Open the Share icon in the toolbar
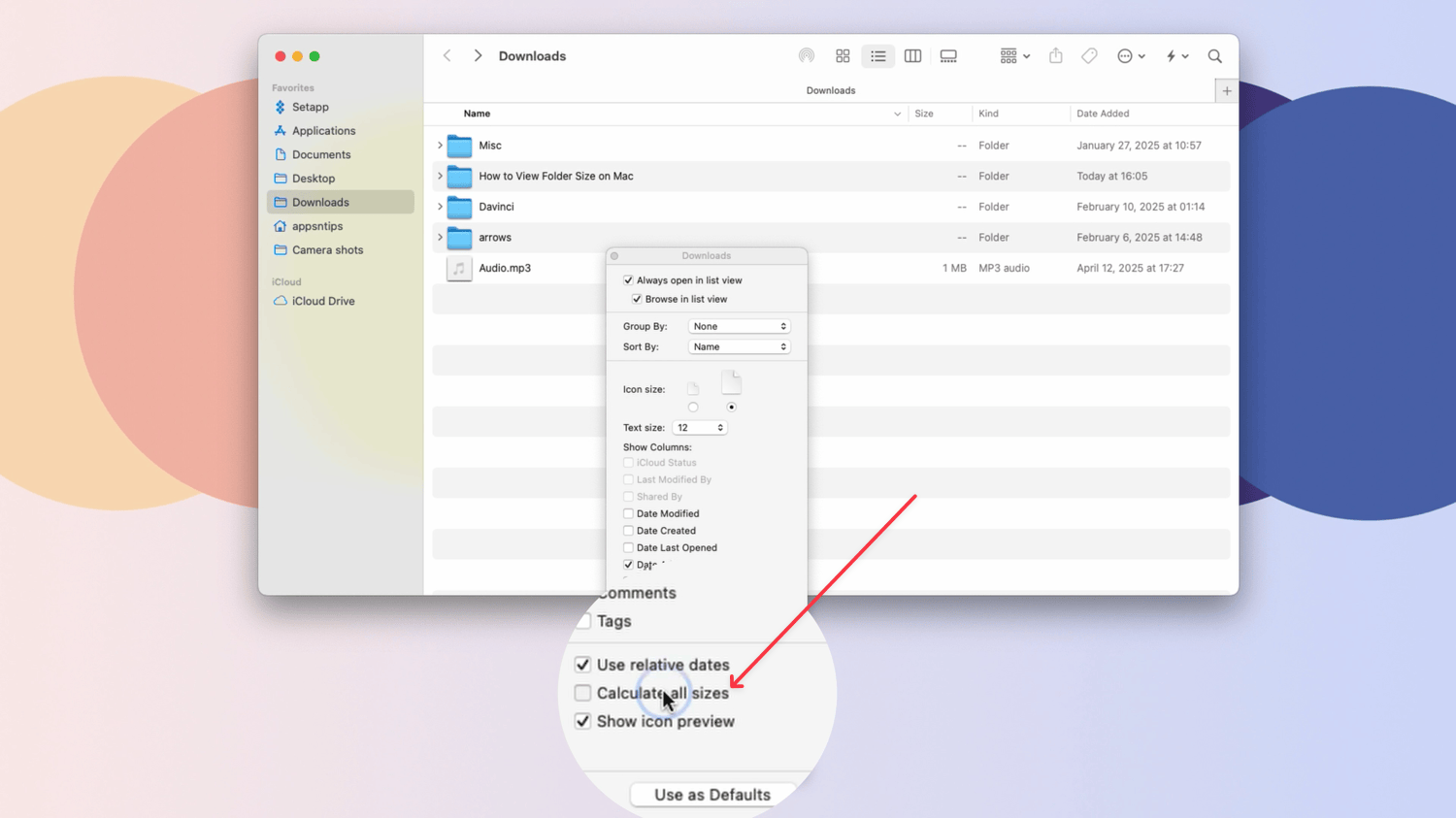1456x818 pixels. [x=1056, y=55]
